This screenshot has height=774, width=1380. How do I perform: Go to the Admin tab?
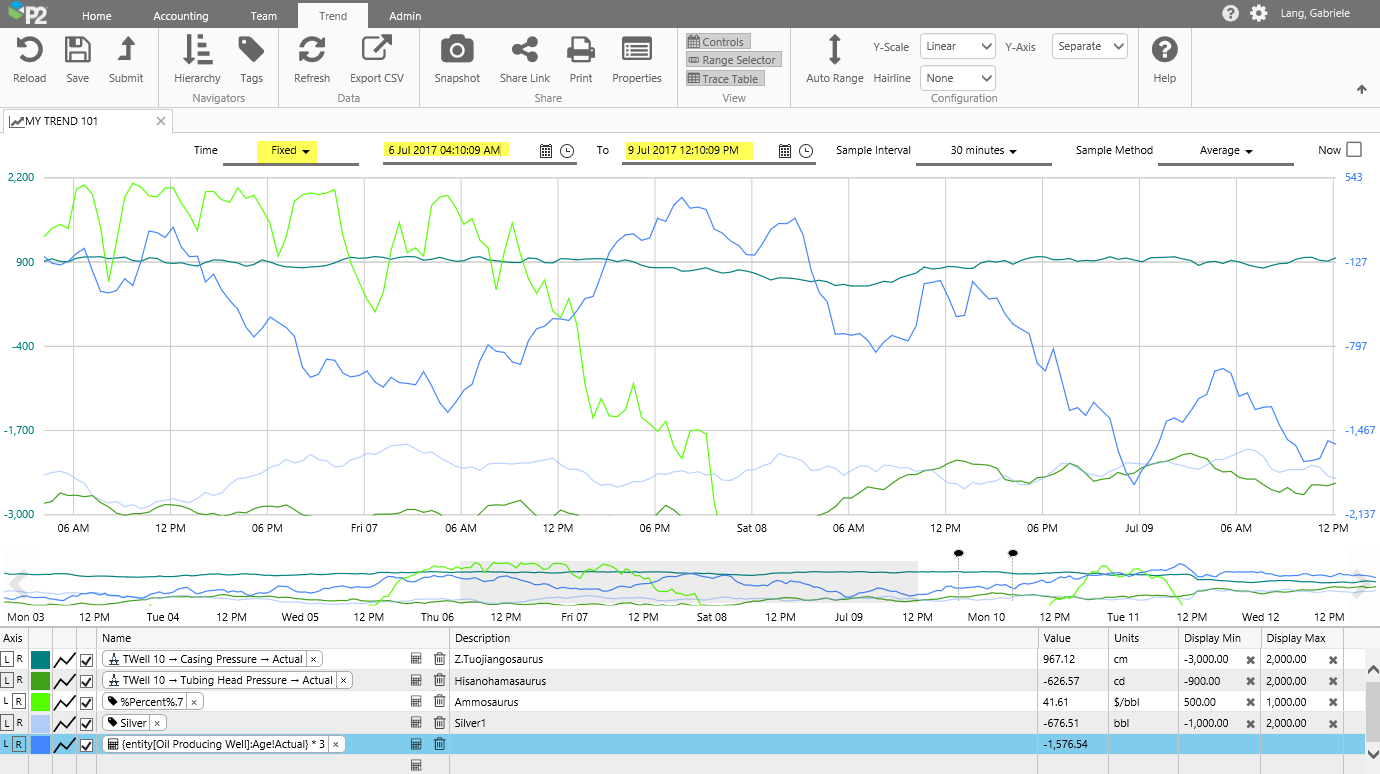405,16
